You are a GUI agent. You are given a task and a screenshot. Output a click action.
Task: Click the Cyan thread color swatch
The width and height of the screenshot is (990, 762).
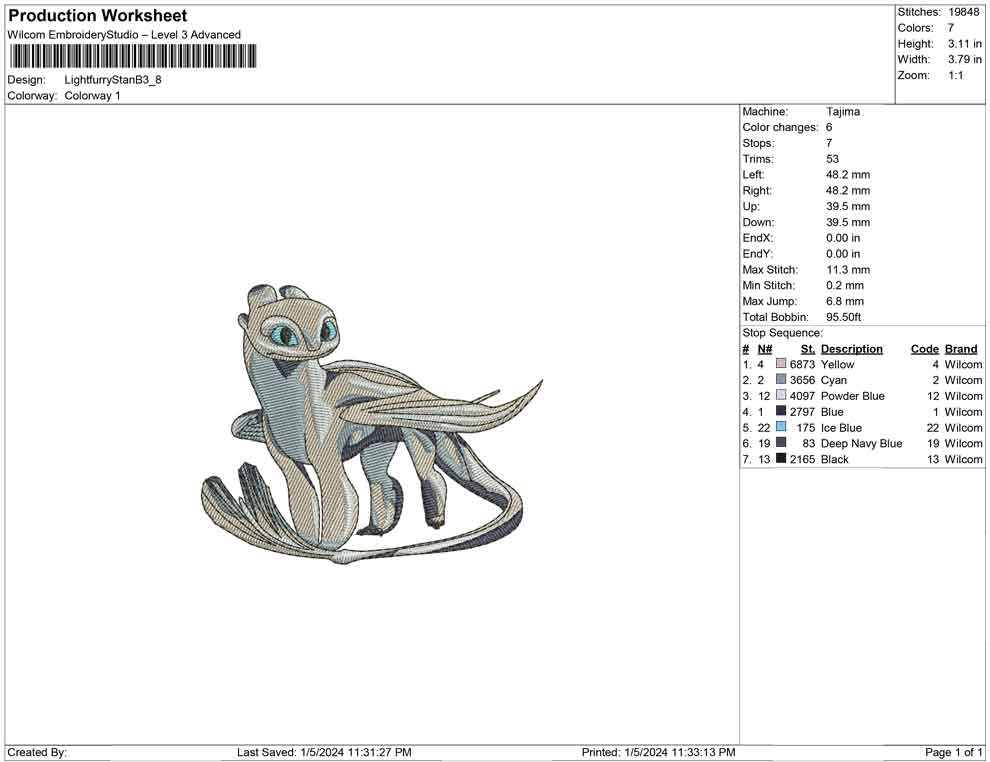coord(781,380)
